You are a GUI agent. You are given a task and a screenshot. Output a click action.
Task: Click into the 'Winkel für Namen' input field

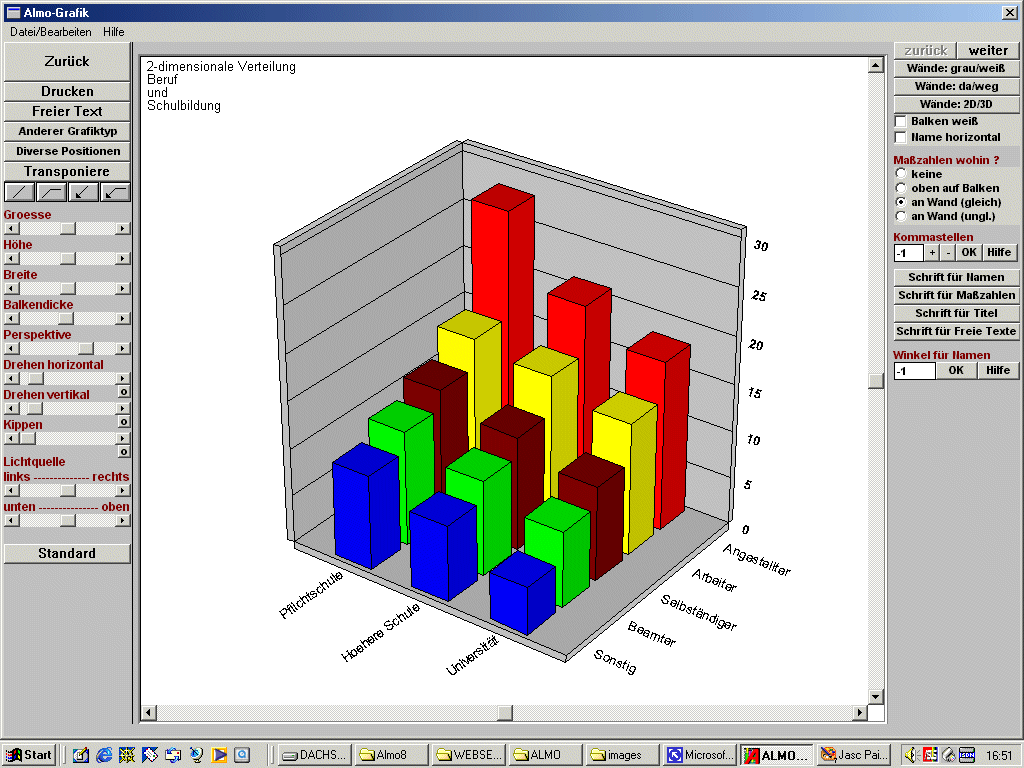[x=914, y=371]
